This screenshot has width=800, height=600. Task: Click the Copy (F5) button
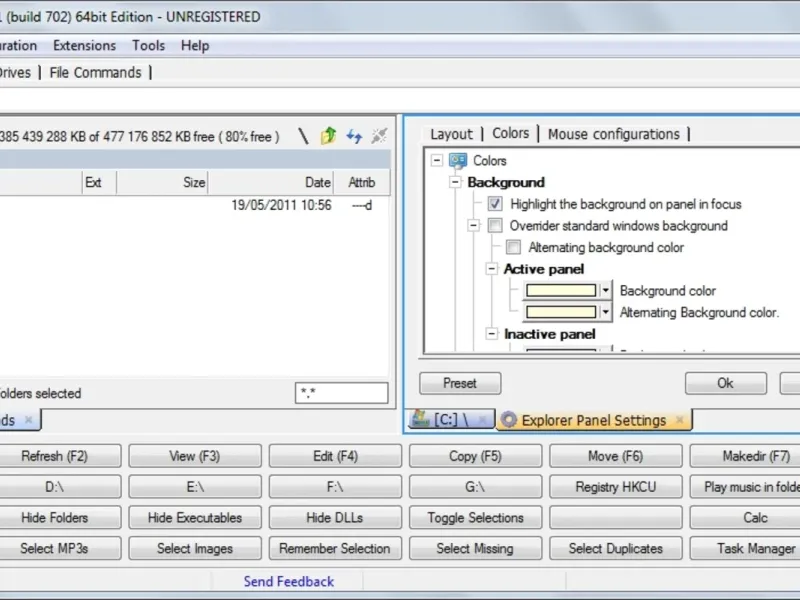tap(476, 456)
